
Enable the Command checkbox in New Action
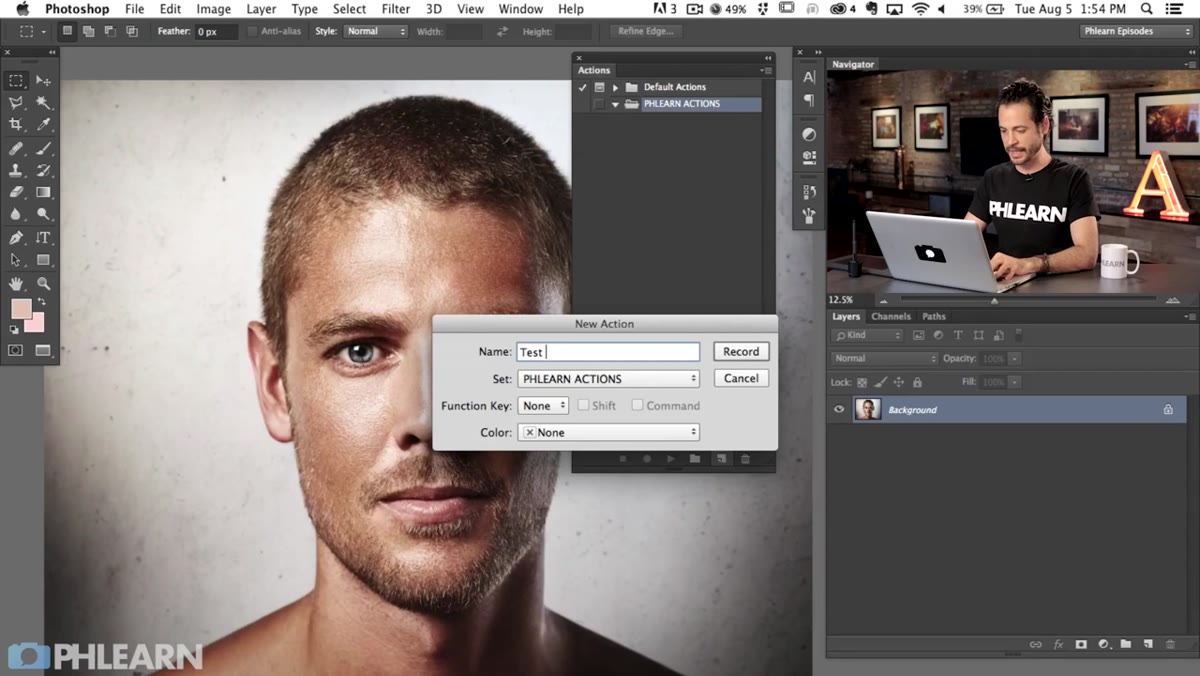click(637, 405)
